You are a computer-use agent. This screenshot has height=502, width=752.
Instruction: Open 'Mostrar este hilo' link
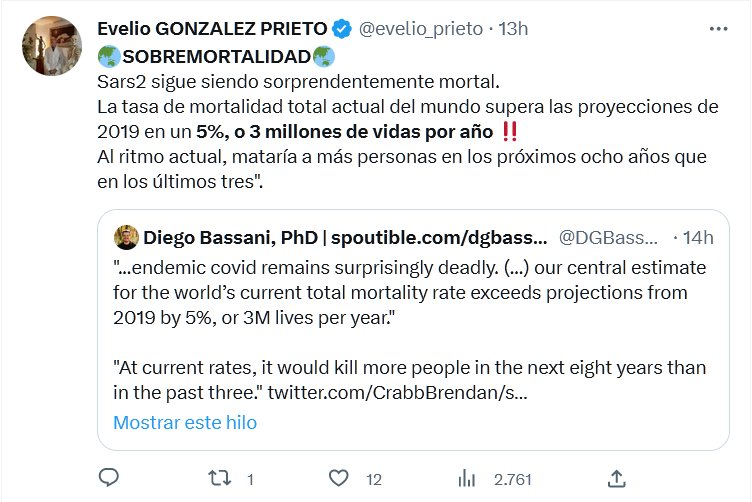point(185,422)
